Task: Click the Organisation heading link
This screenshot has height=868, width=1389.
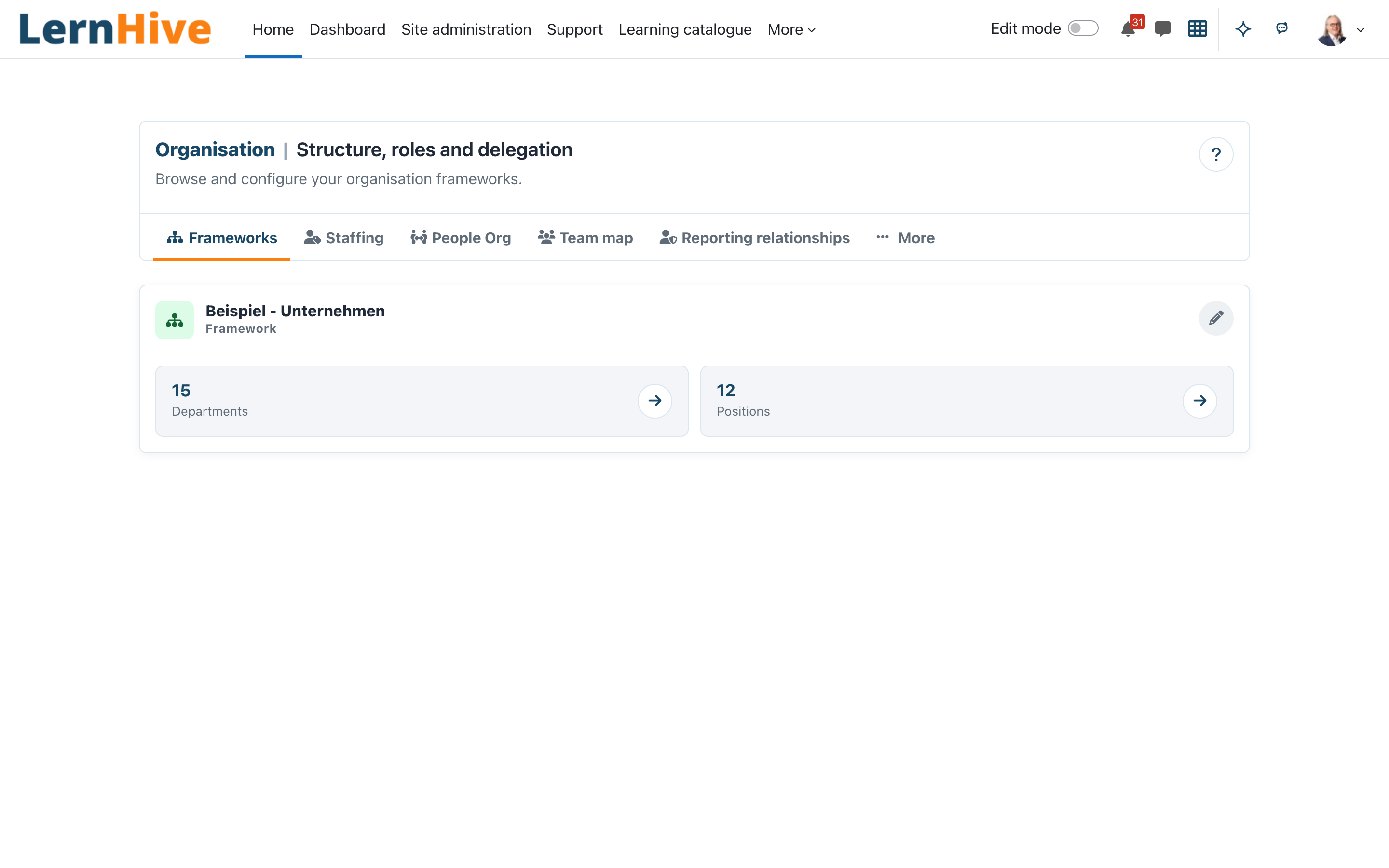Action: coord(215,150)
